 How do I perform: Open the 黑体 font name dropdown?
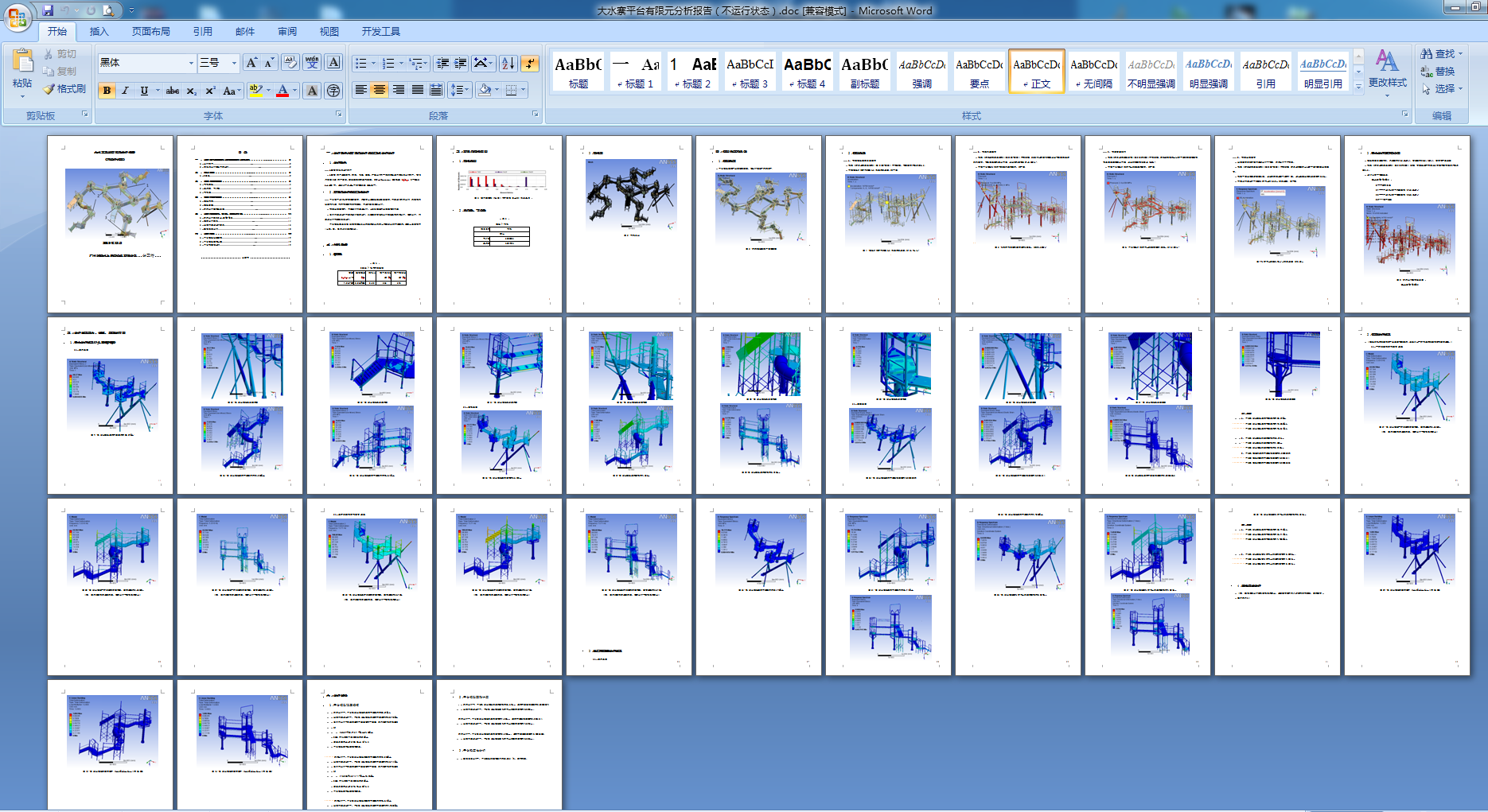click(191, 63)
